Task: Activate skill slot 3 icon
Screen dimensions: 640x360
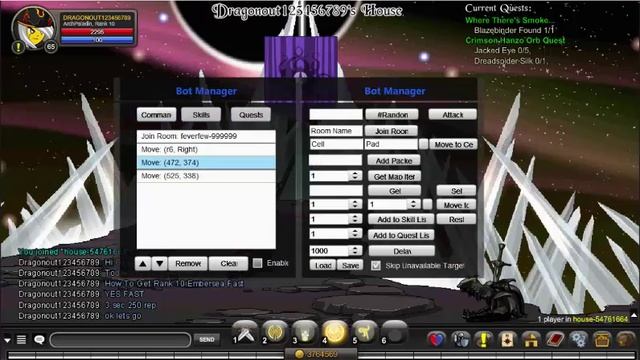Action: [x=304, y=333]
